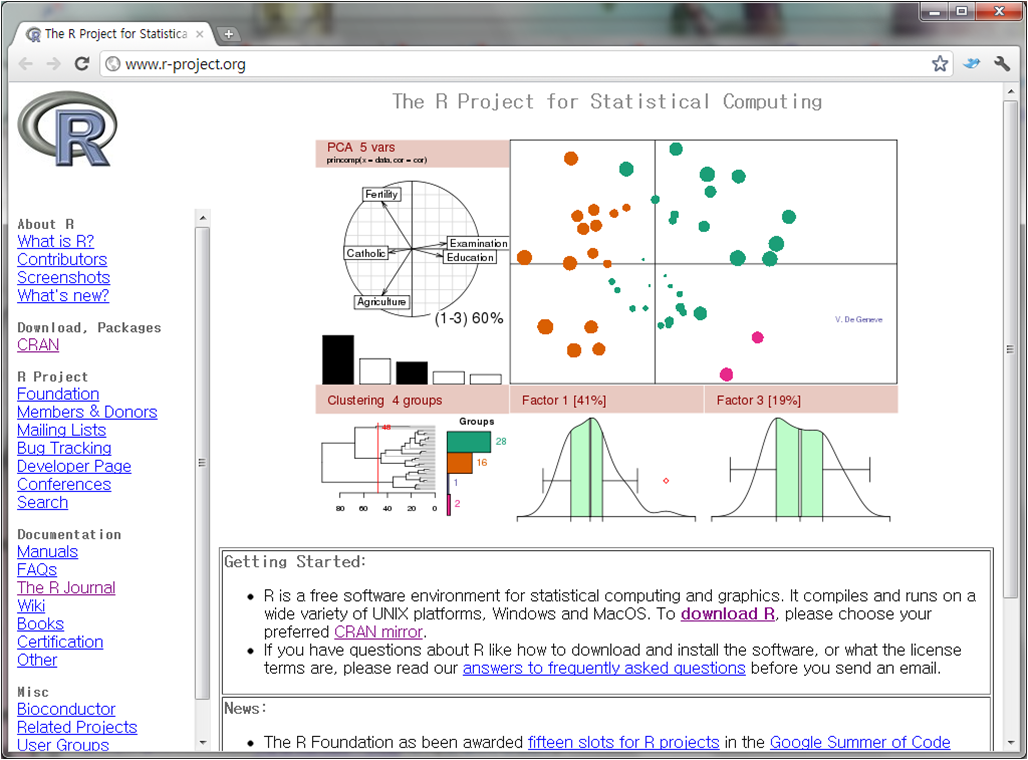Click the globe icon in address bar
This screenshot has width=1028, height=760.
coord(113,64)
